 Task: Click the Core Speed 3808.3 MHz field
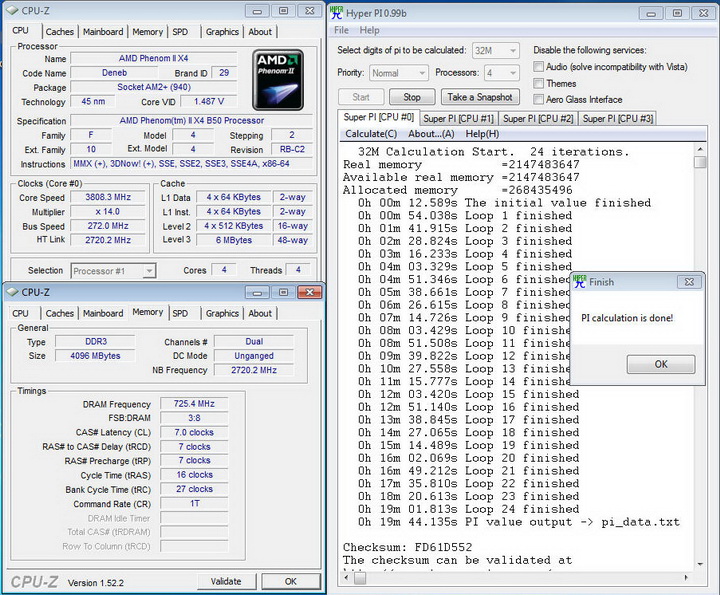[108, 197]
